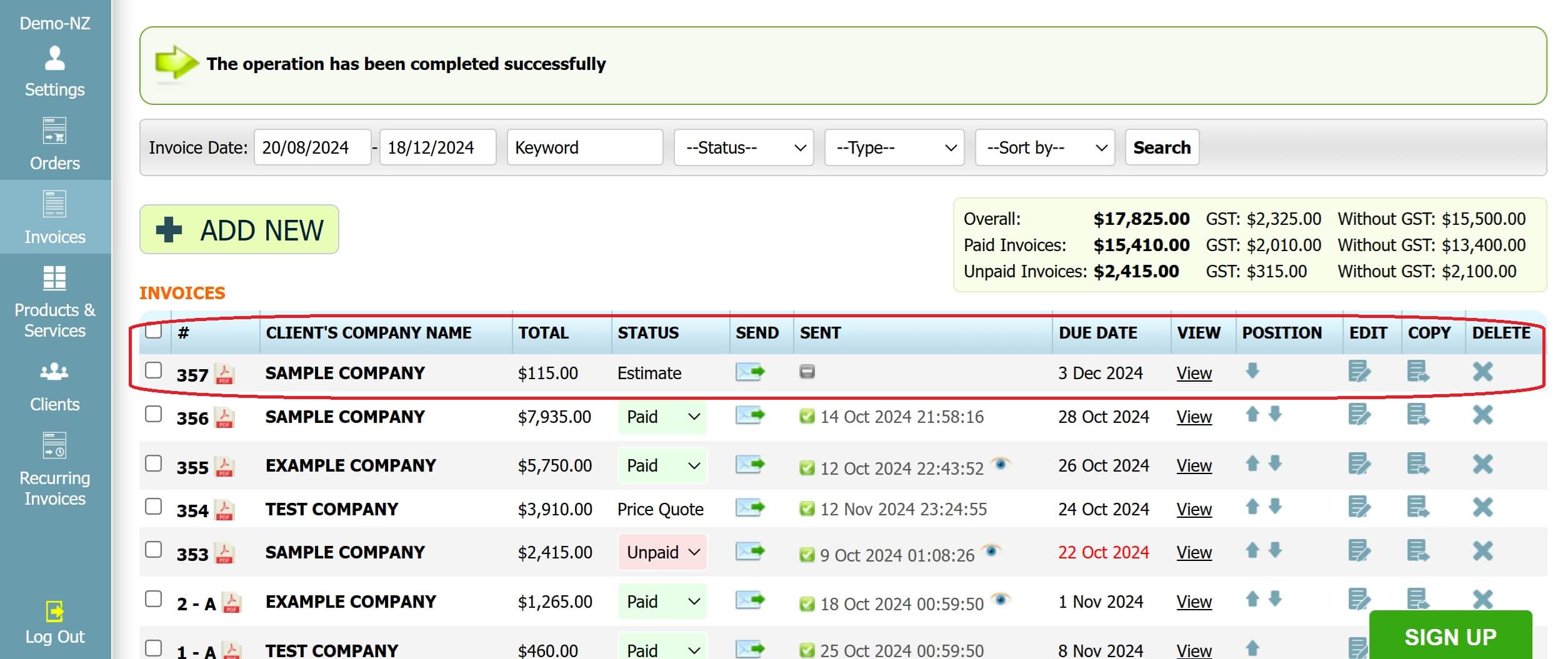
Task: Open View link for invoice 355
Action: (x=1194, y=466)
